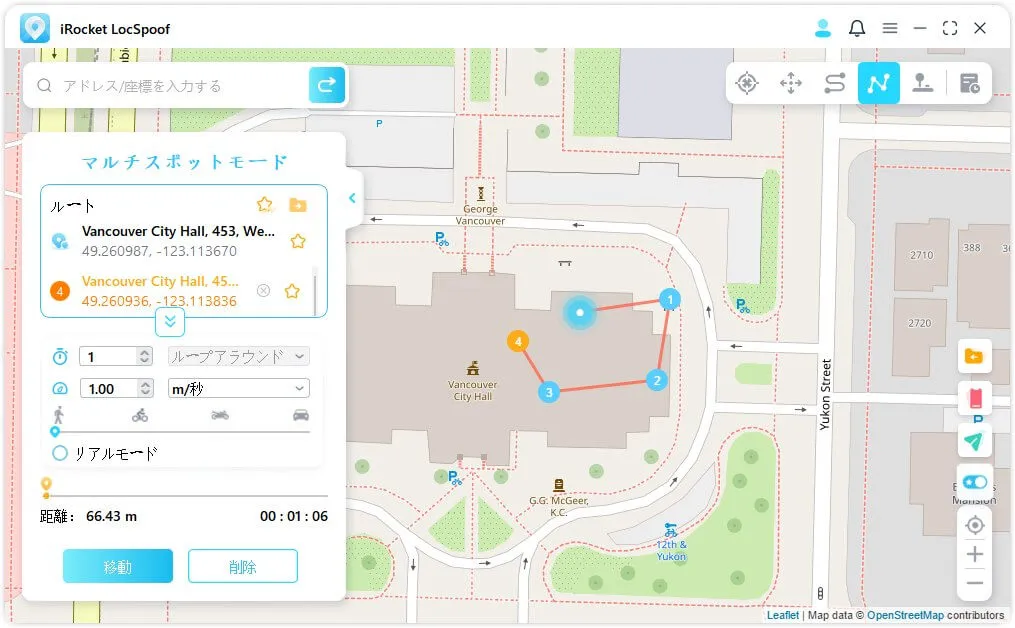Open the history records icon in toolbar
1015x628 pixels.
pyautogui.click(x=969, y=84)
